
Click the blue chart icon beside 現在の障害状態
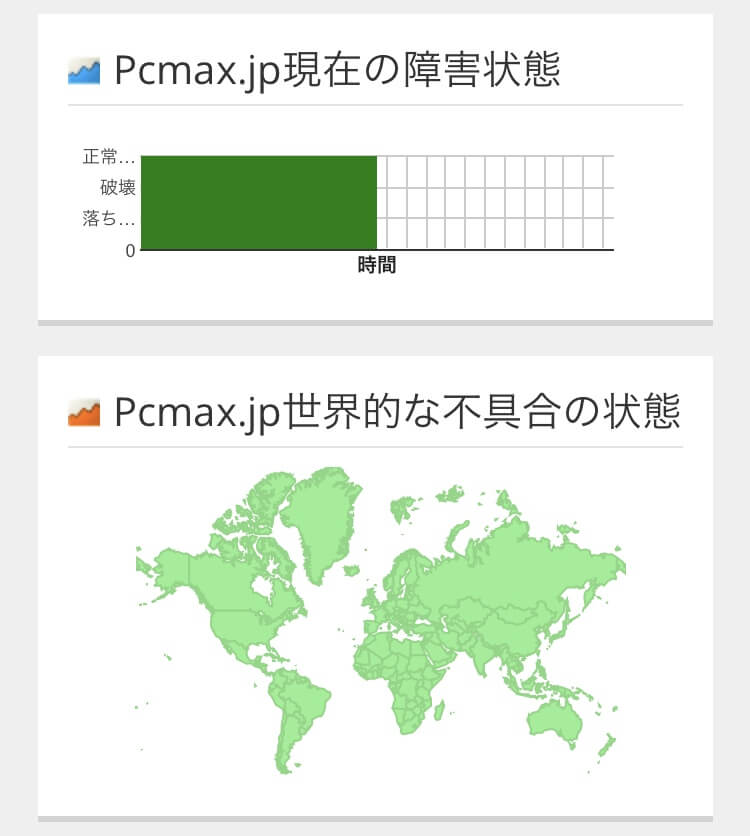coord(84,71)
